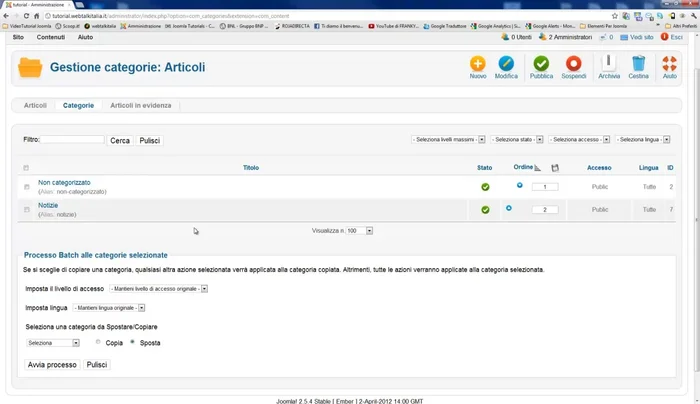Open the Sito menu
Image resolution: width=700 pixels, height=404 pixels.
18,37
